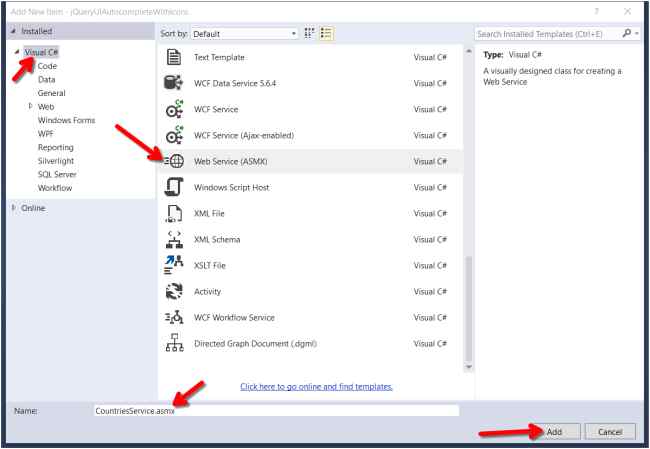Expand the Web tree node
This screenshot has width=650, height=449.
30,106
